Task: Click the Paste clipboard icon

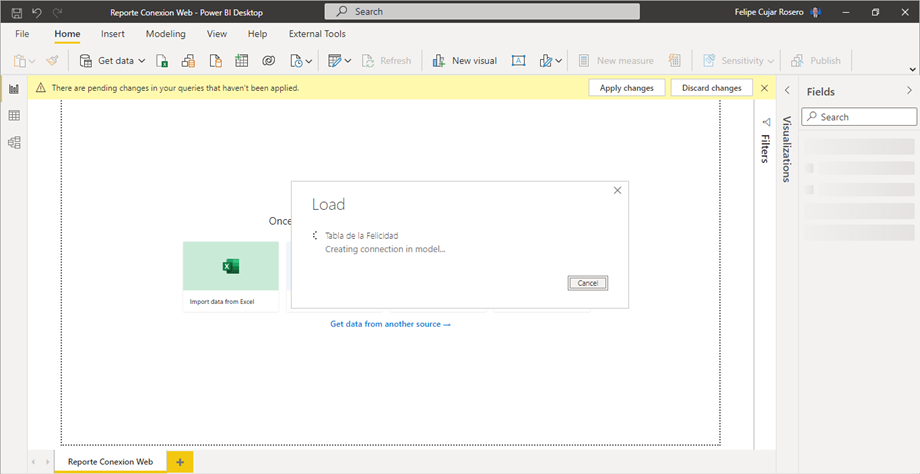Action: (x=19, y=60)
